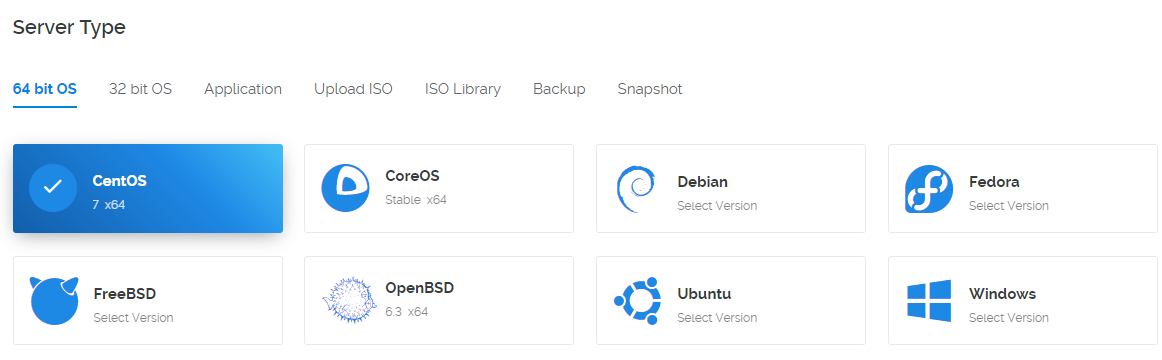Open the Application tab
1162x360 pixels.
pos(243,89)
